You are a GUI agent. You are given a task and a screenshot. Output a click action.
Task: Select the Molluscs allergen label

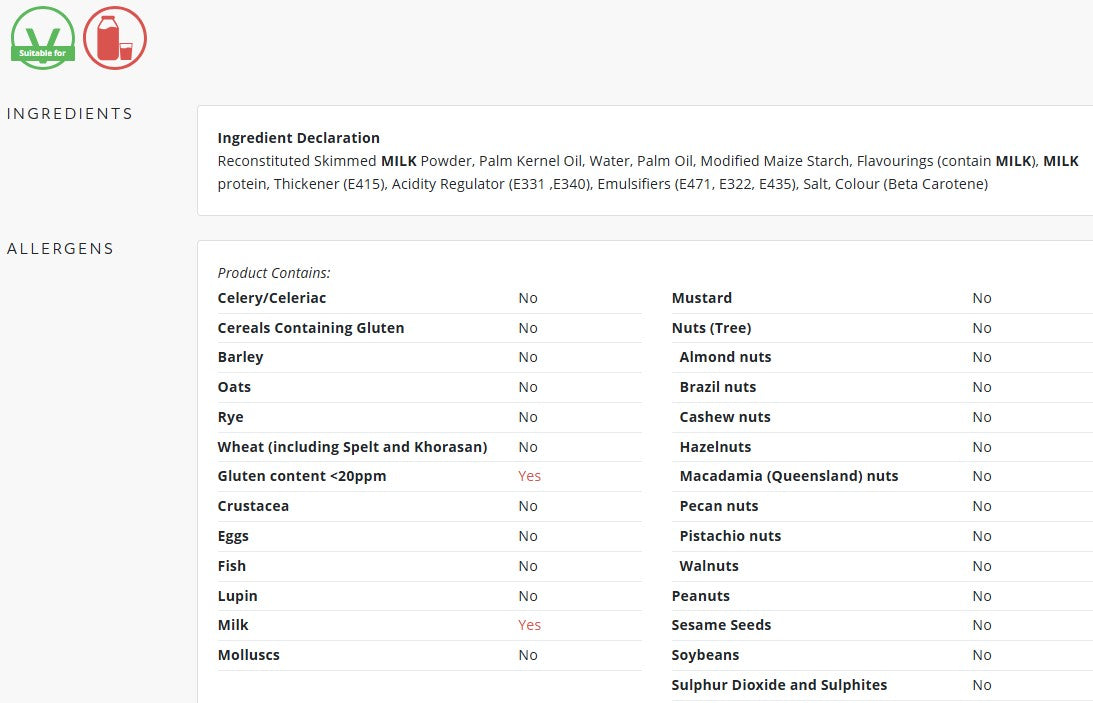pyautogui.click(x=248, y=655)
